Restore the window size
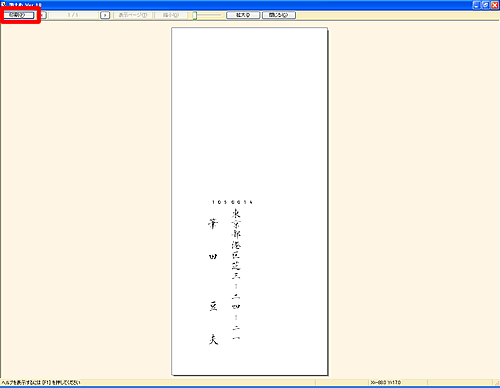The image size is (500, 388). pyautogui.click(x=486, y=5)
